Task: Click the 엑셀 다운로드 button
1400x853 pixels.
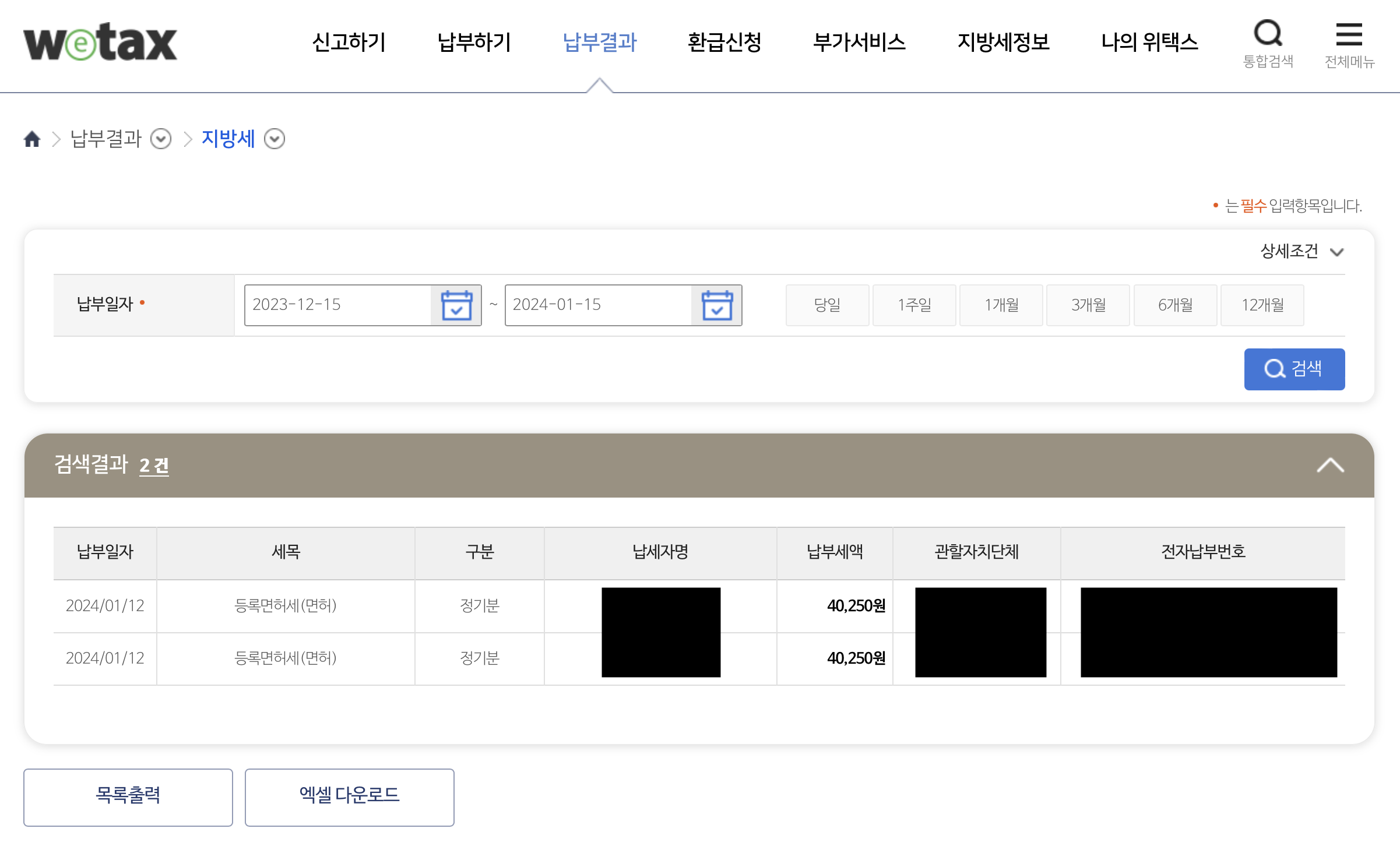Action: (349, 796)
